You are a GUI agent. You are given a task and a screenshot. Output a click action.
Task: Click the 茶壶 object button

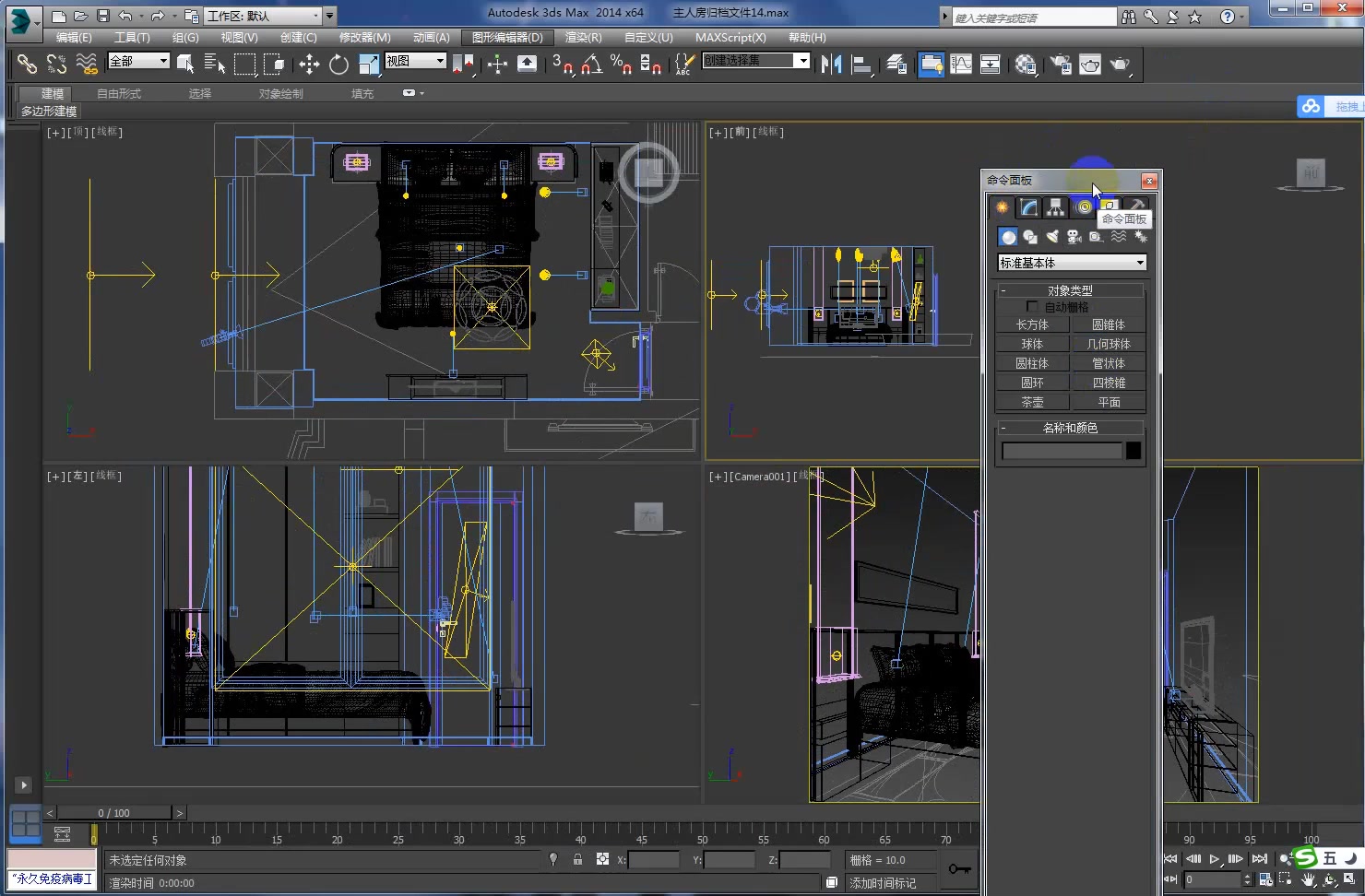1032,402
